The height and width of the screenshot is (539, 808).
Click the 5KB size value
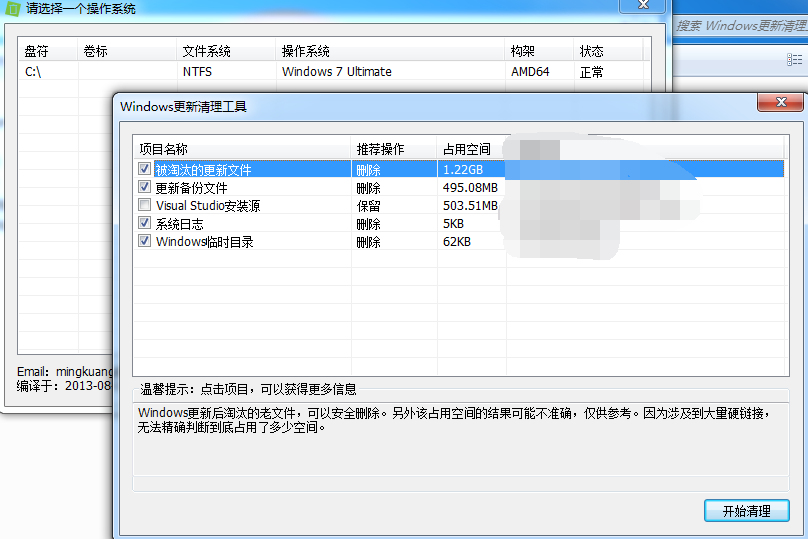[x=453, y=224]
